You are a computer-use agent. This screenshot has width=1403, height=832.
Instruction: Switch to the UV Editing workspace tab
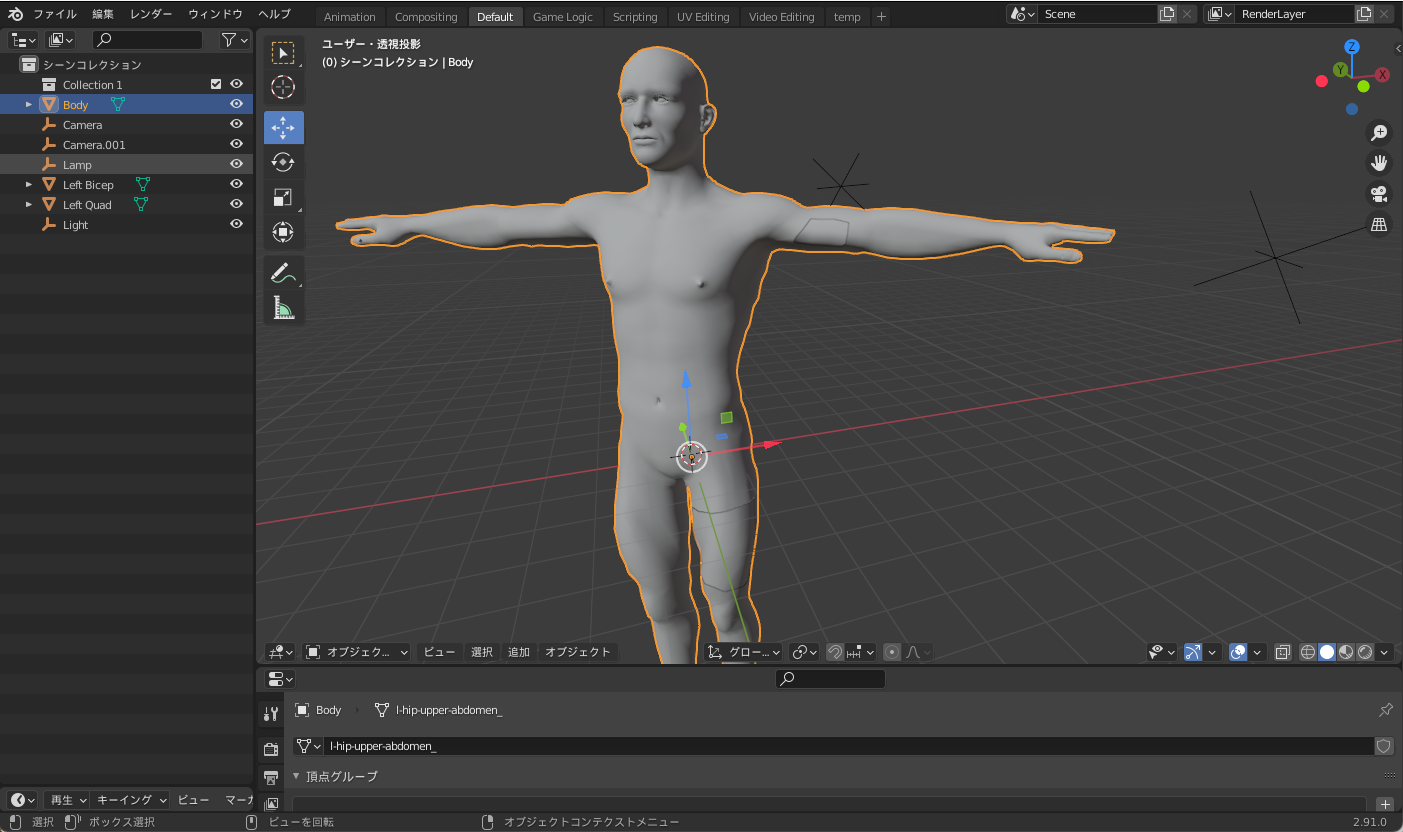click(x=703, y=17)
